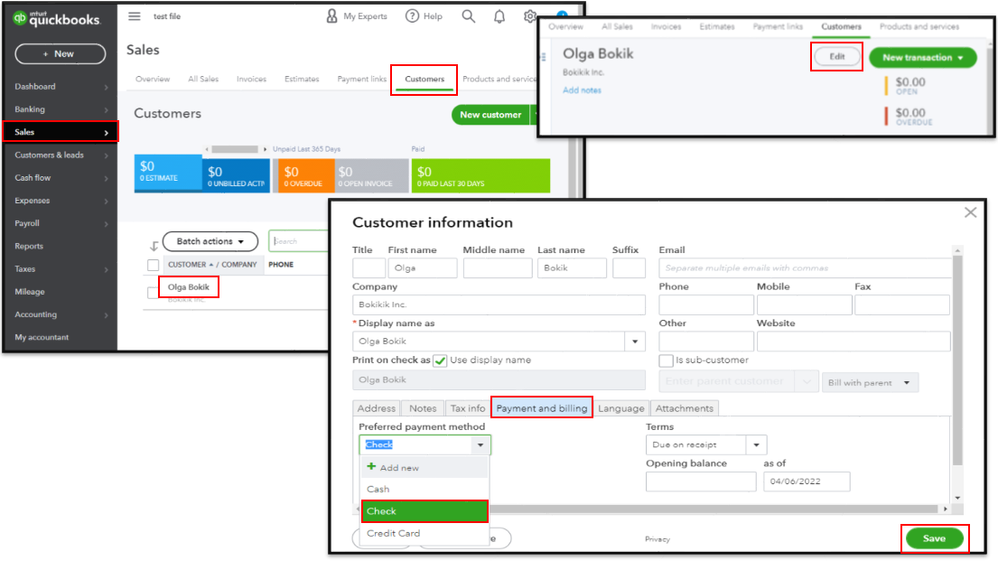Click the search magnifier icon
Viewport: 998px width, 562px height.
468,16
